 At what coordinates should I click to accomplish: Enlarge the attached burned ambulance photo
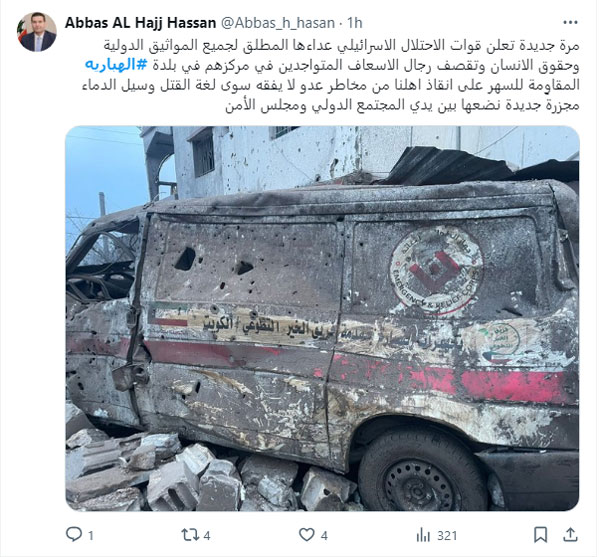[x=322, y=318]
